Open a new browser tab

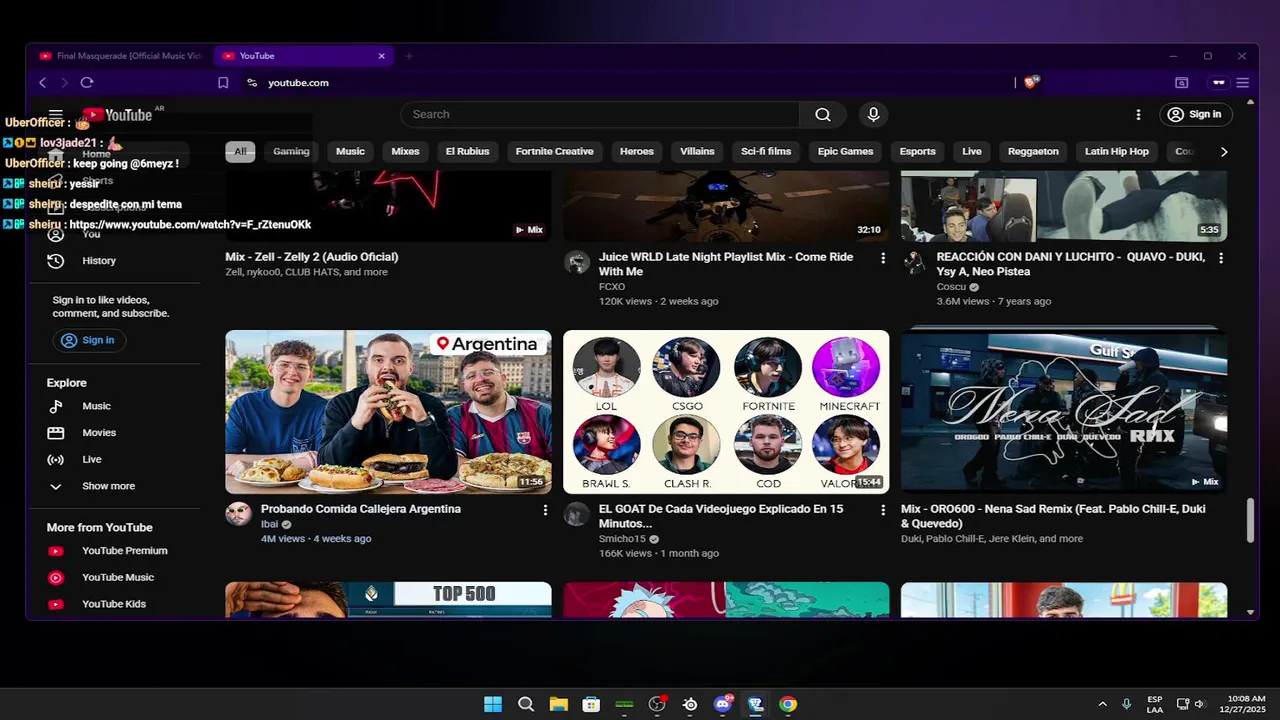(408, 56)
